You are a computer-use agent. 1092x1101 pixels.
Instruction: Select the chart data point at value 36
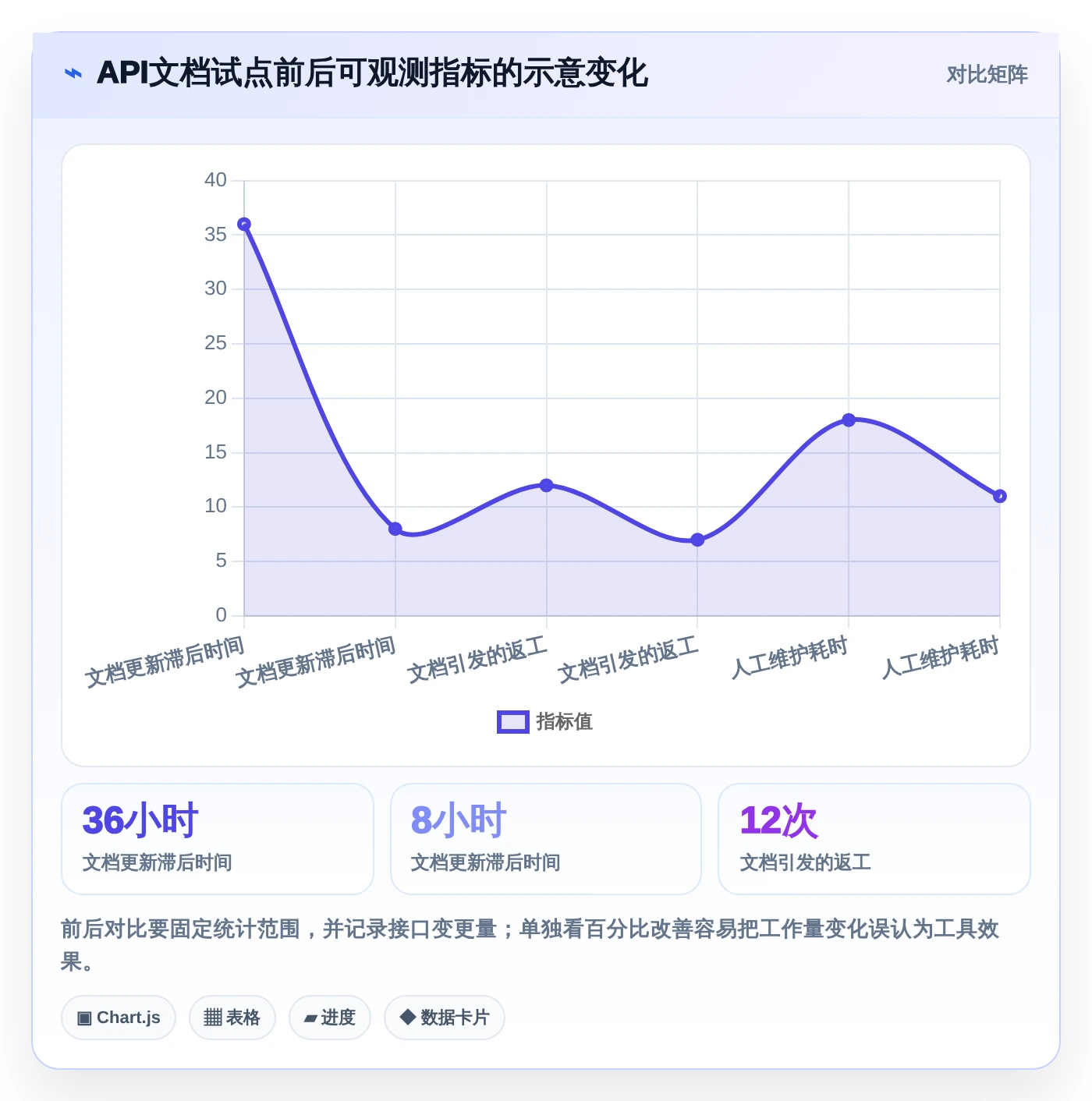coord(244,225)
